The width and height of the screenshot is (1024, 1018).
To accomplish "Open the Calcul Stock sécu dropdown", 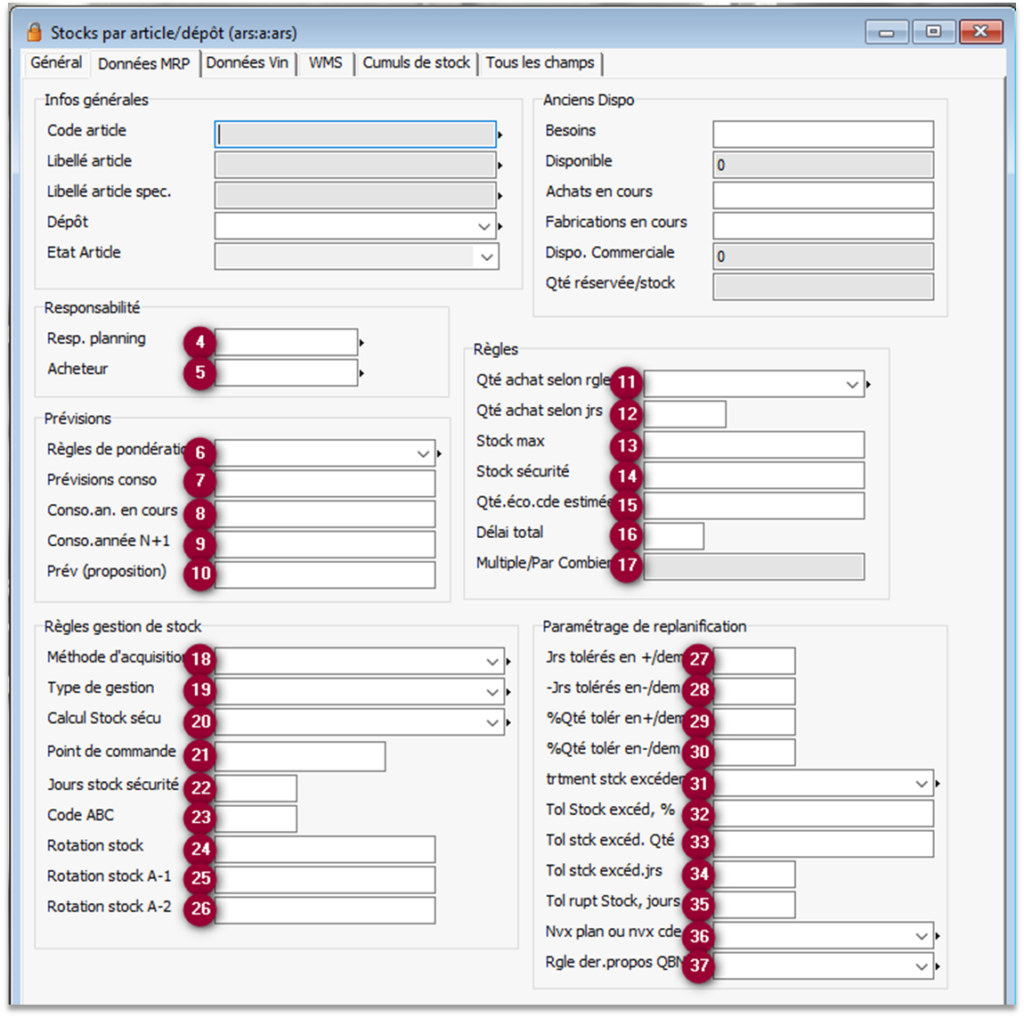I will click(492, 722).
